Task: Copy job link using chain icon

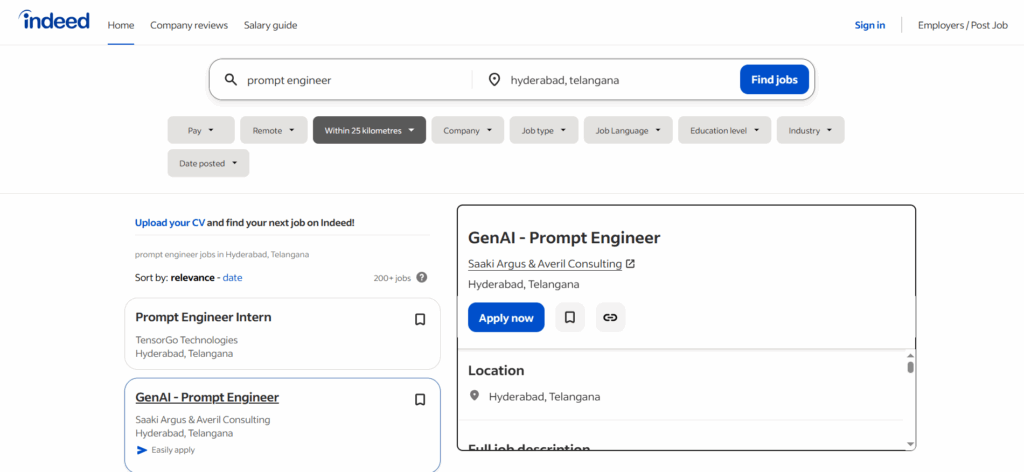Action: 610,318
